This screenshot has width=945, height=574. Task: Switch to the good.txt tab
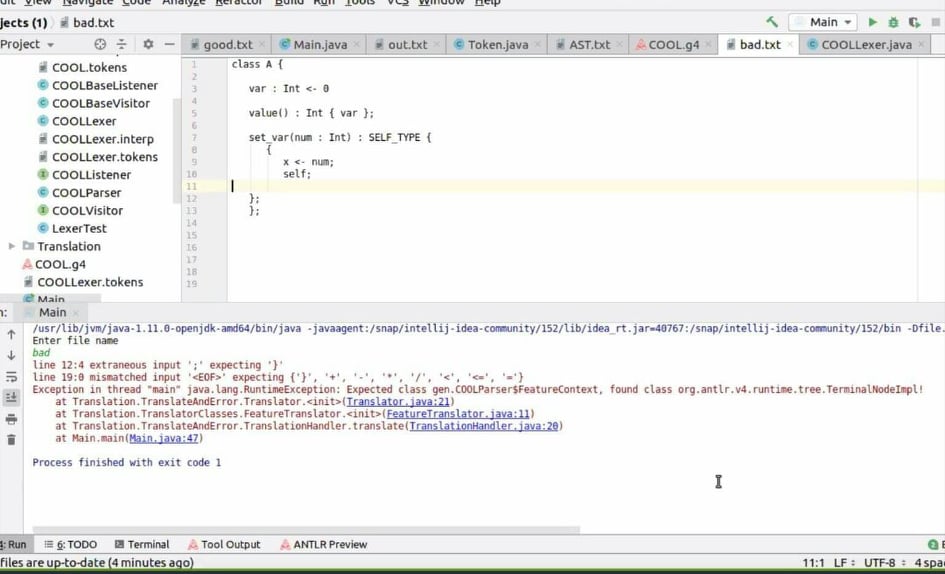[x=227, y=45]
